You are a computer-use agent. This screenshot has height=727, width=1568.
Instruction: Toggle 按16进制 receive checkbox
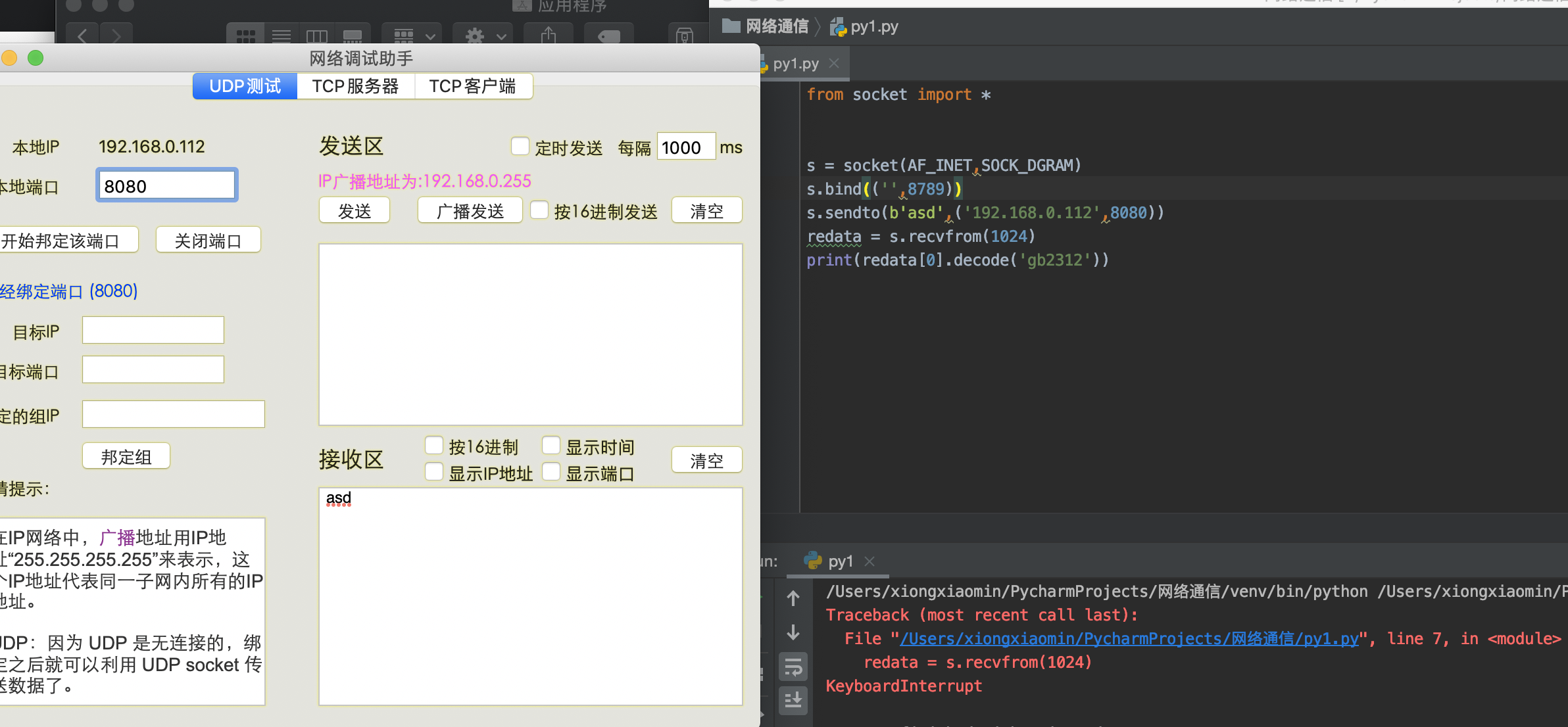point(434,446)
